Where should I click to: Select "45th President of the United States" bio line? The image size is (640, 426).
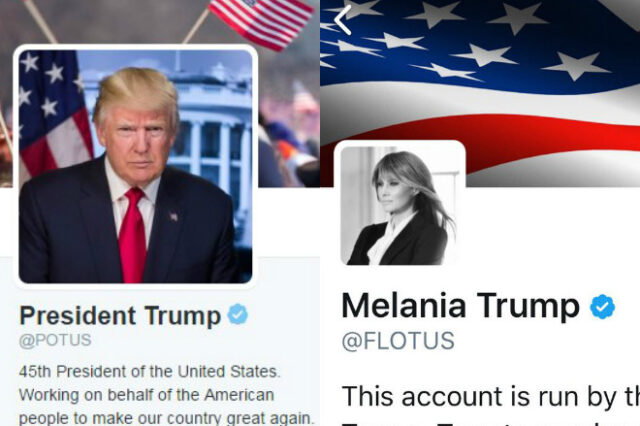coord(149,372)
